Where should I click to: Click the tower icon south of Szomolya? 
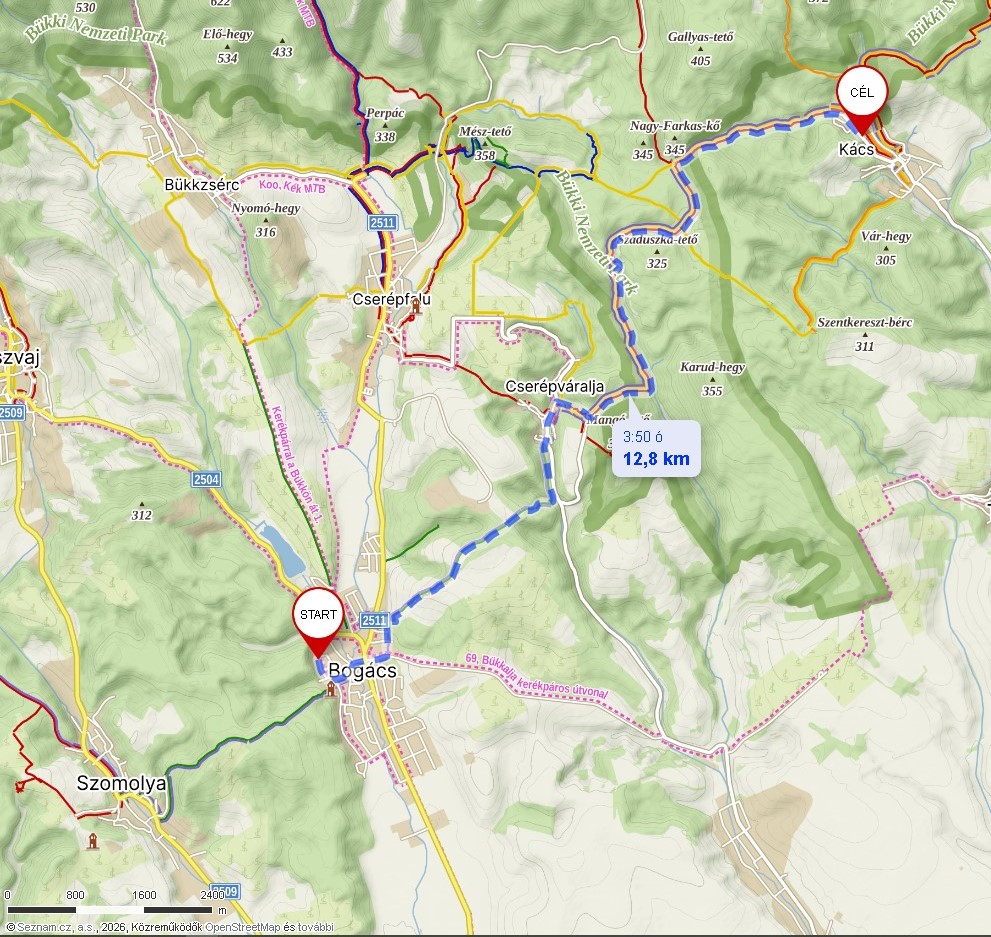point(93,841)
